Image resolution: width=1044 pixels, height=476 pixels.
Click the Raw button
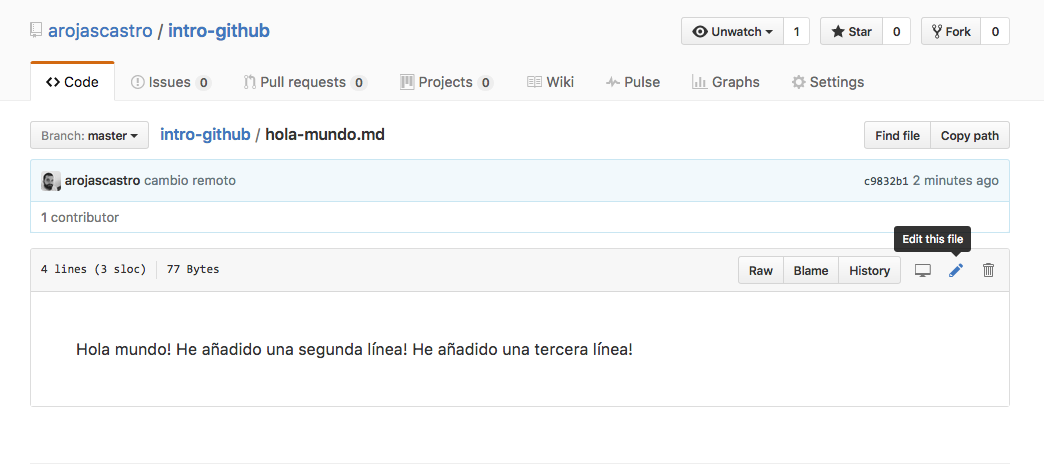[760, 270]
